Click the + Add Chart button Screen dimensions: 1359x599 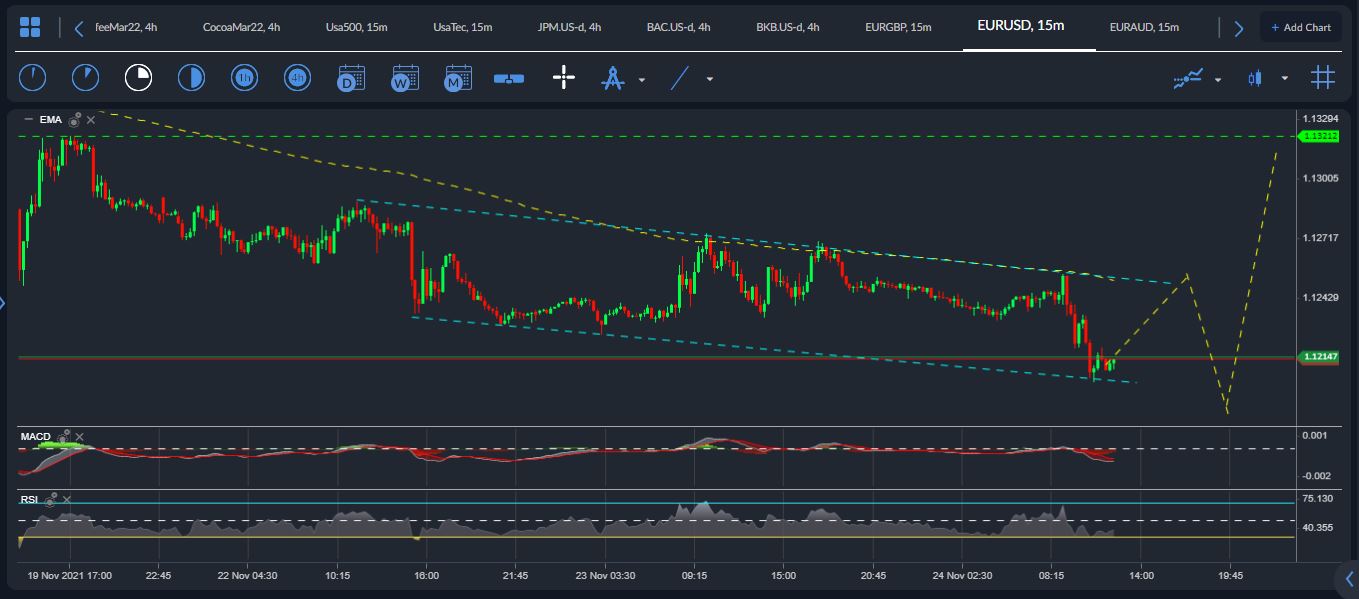pos(1301,27)
